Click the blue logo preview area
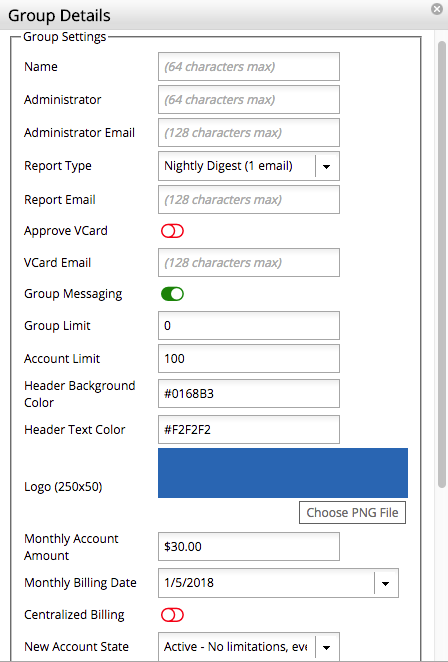 tap(283, 473)
